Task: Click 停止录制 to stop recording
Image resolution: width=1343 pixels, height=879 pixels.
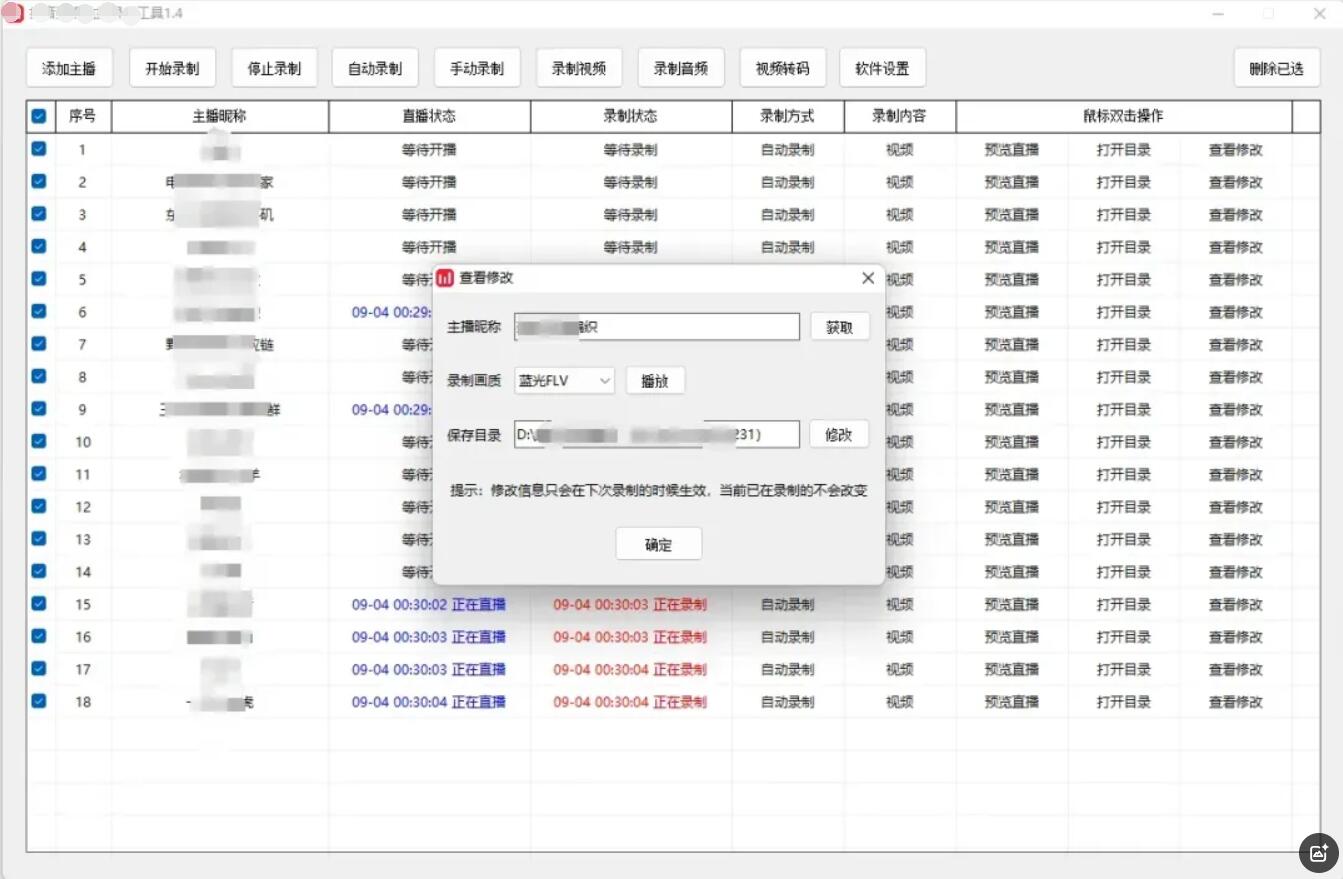Action: (274, 67)
